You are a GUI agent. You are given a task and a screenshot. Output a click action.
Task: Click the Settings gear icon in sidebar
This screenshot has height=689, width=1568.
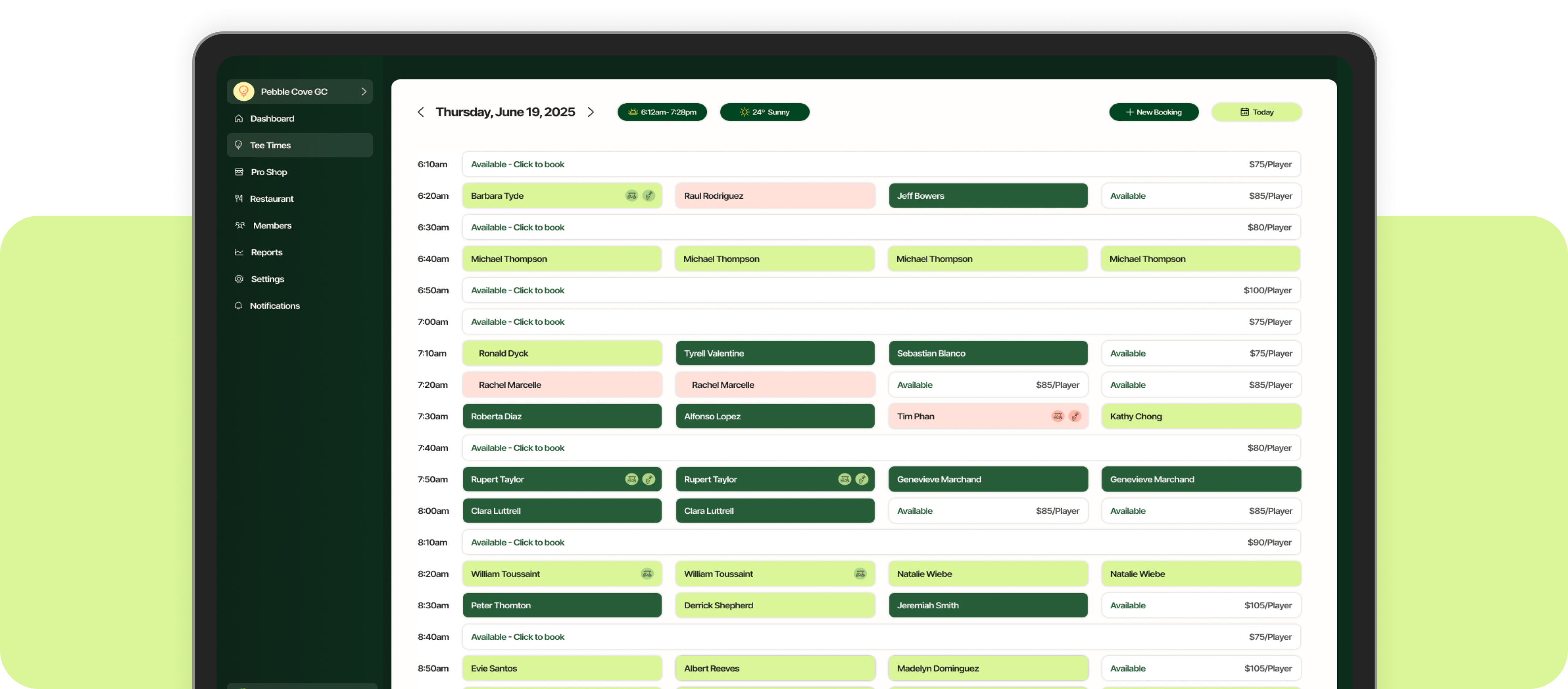point(239,279)
